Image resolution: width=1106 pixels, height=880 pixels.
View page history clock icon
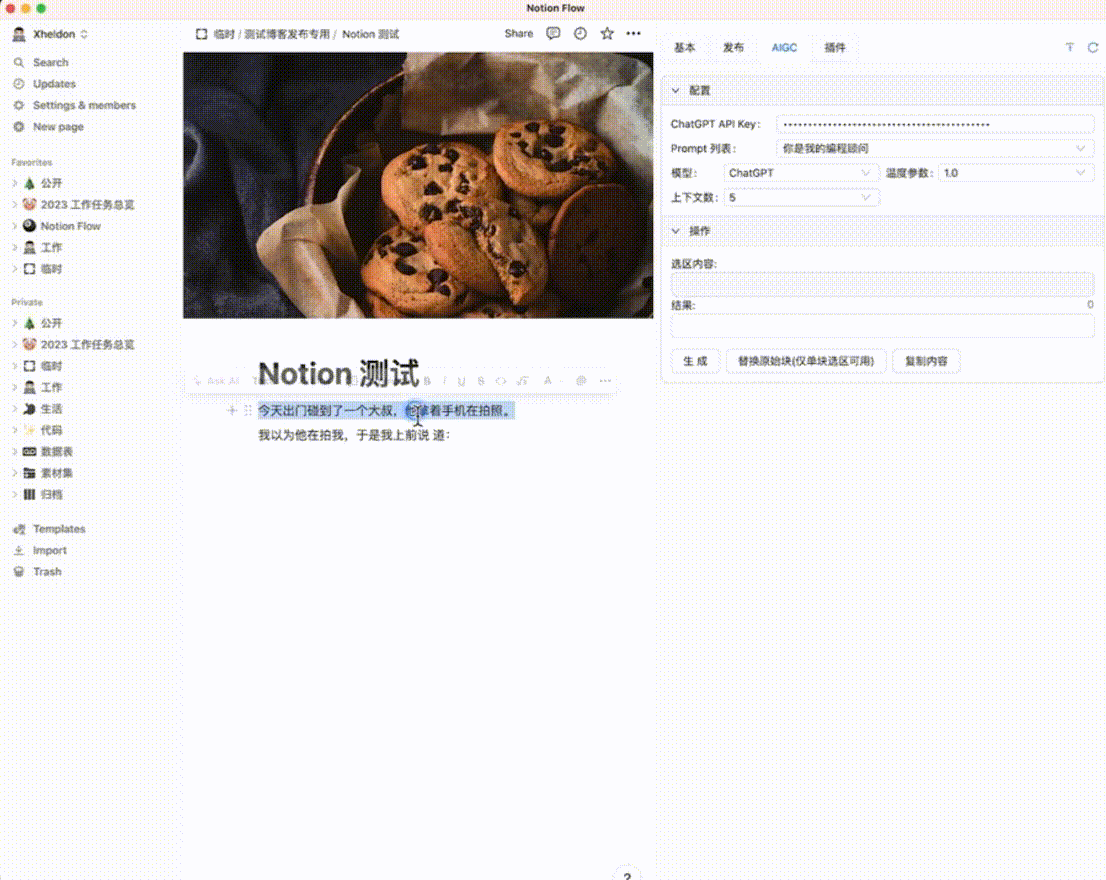pyautogui.click(x=580, y=33)
